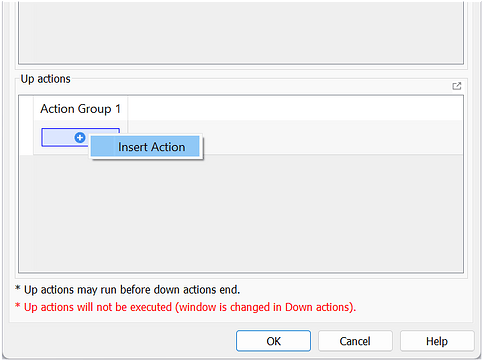Click the left gutter cell beside Action Group 1

coord(26,109)
